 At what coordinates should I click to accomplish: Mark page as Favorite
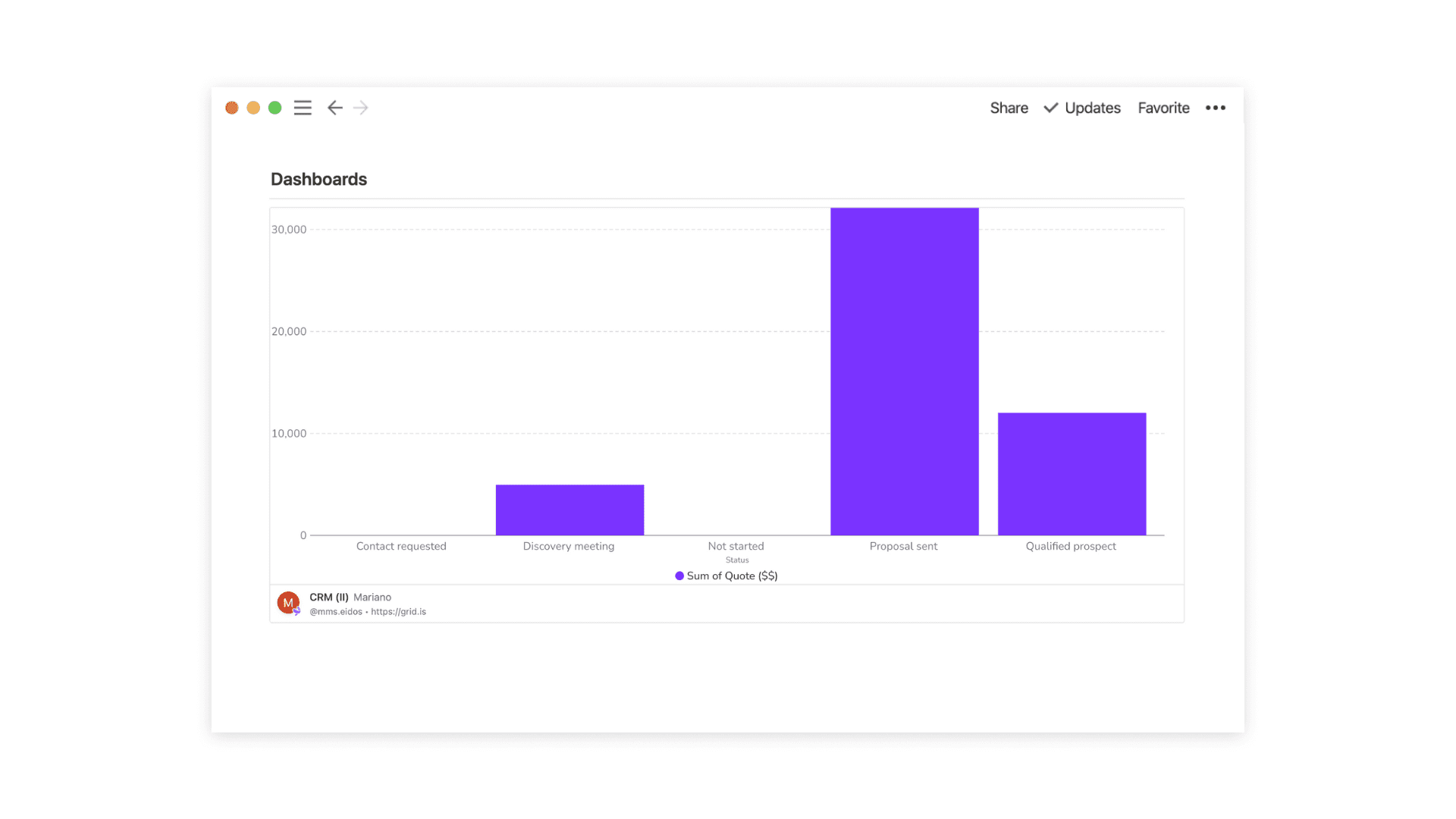[x=1163, y=108]
